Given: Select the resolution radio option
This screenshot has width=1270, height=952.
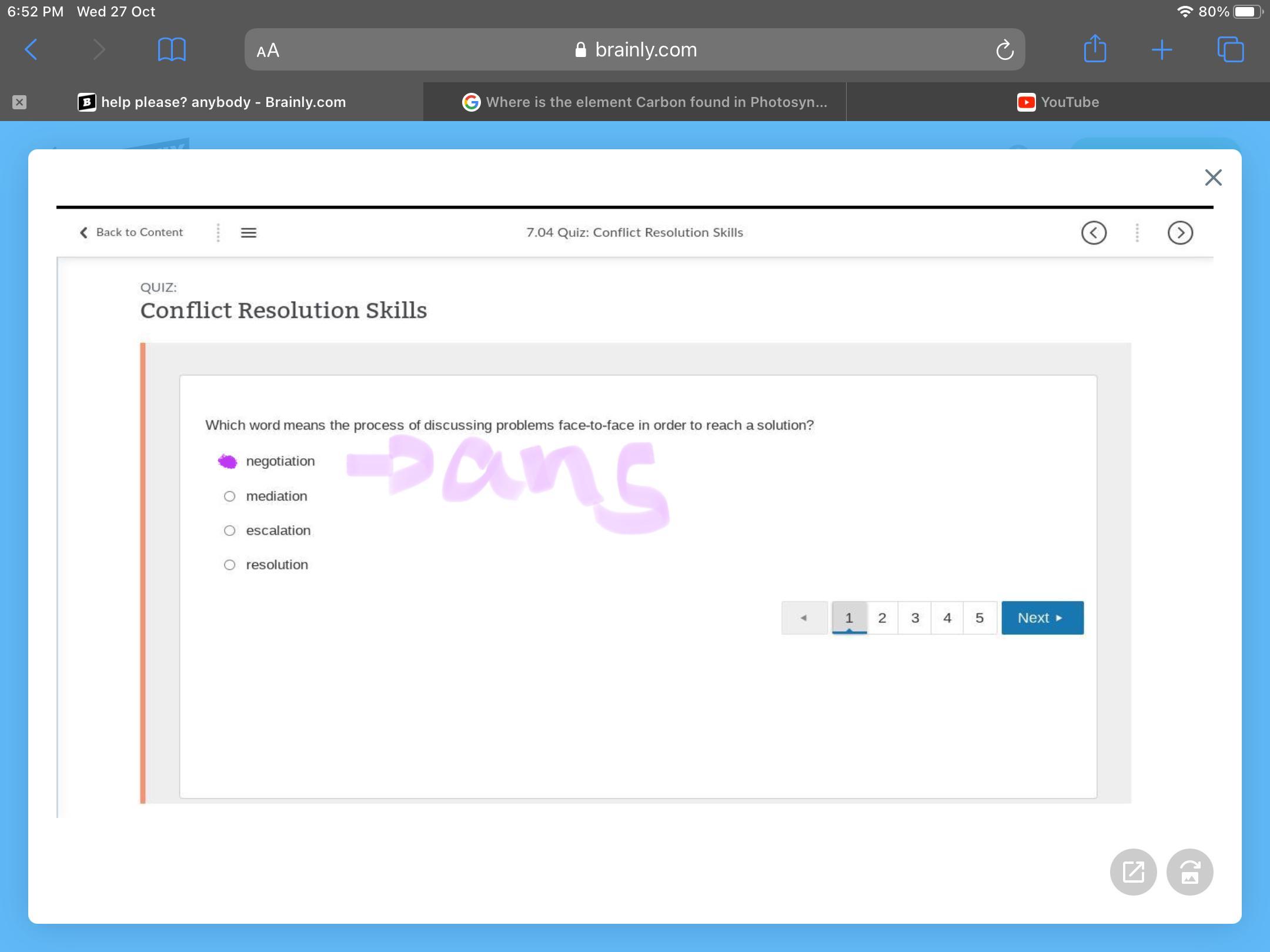Looking at the screenshot, I should pyautogui.click(x=230, y=565).
